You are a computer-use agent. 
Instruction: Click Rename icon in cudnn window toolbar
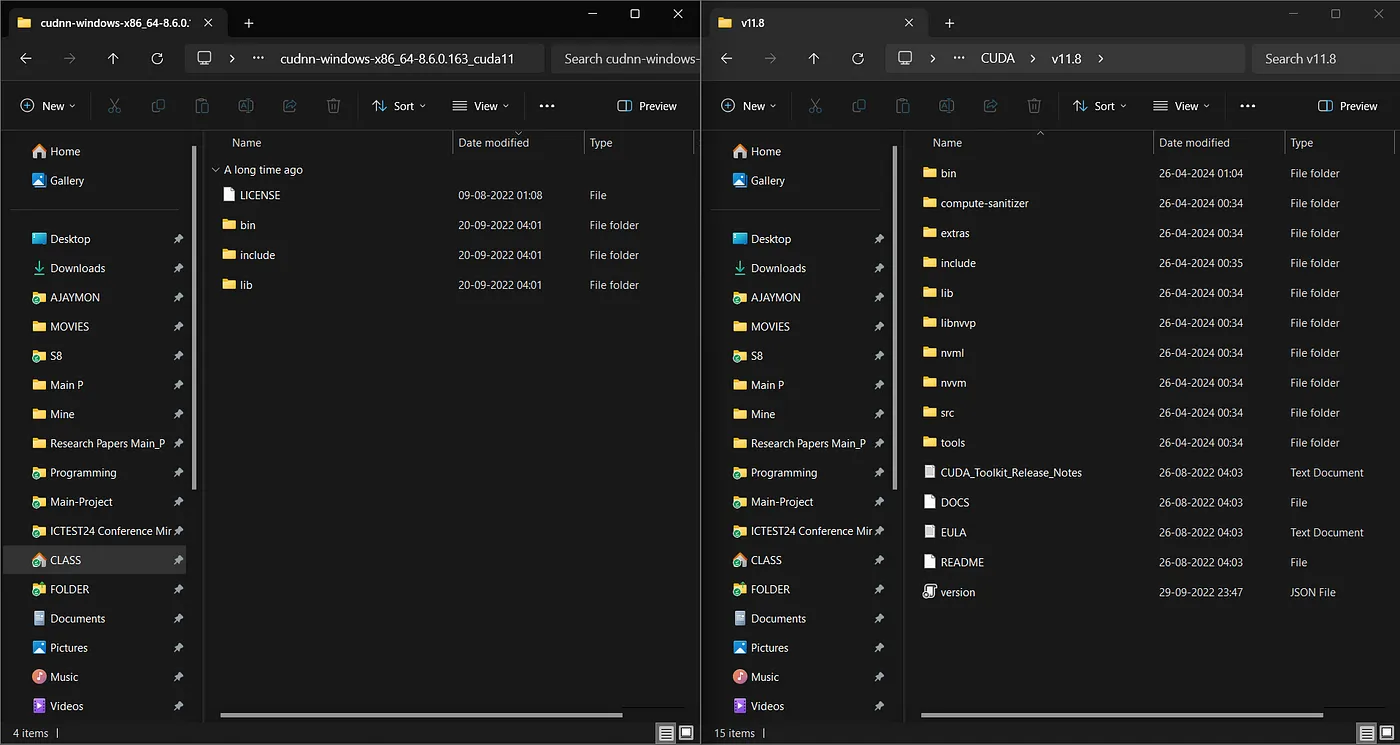click(x=246, y=106)
